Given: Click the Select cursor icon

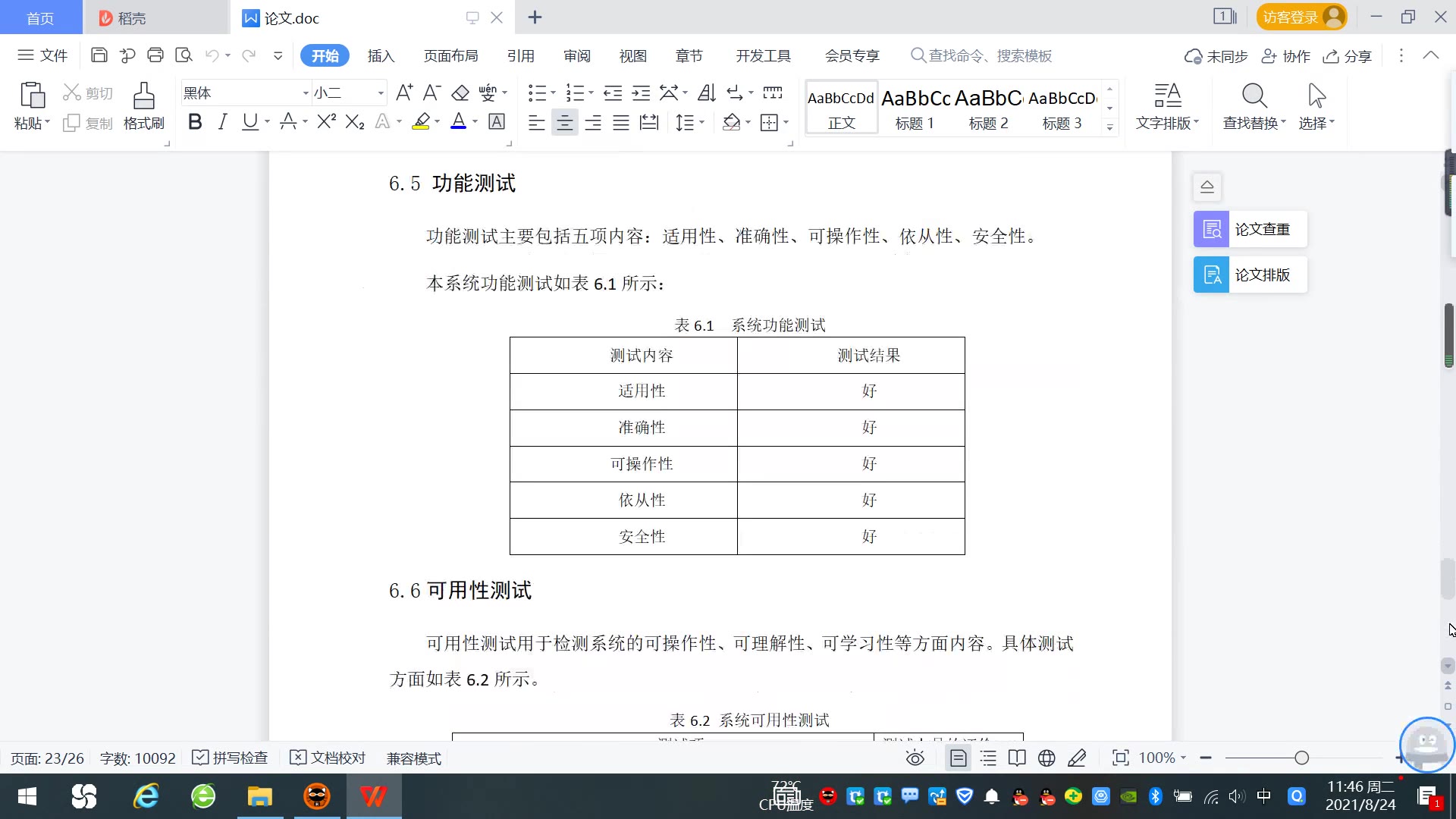Looking at the screenshot, I should point(1316,96).
